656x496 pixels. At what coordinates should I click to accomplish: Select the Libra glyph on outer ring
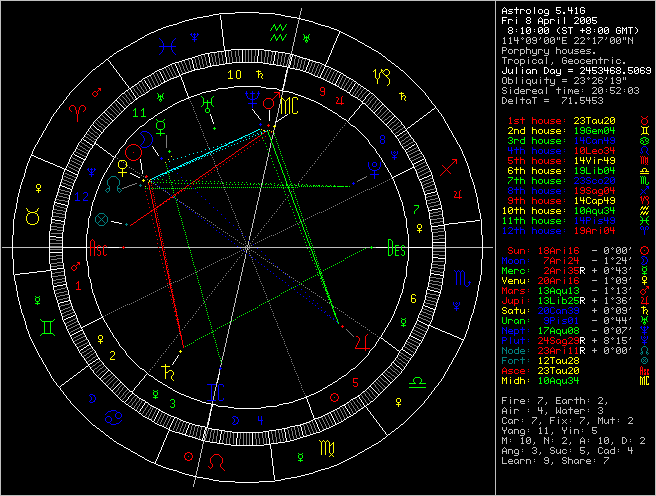pos(422,382)
